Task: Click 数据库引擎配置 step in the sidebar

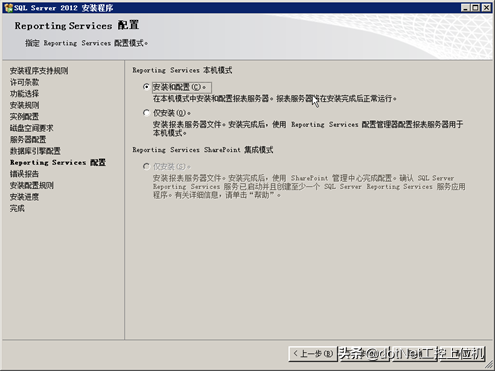Action: [x=35, y=151]
